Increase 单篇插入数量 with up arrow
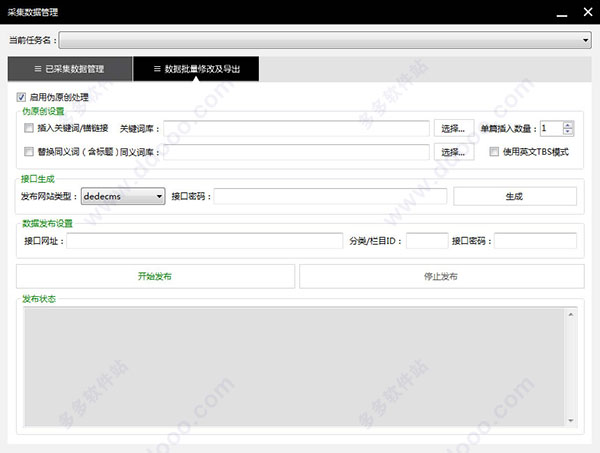600x453 pixels. coord(568,125)
